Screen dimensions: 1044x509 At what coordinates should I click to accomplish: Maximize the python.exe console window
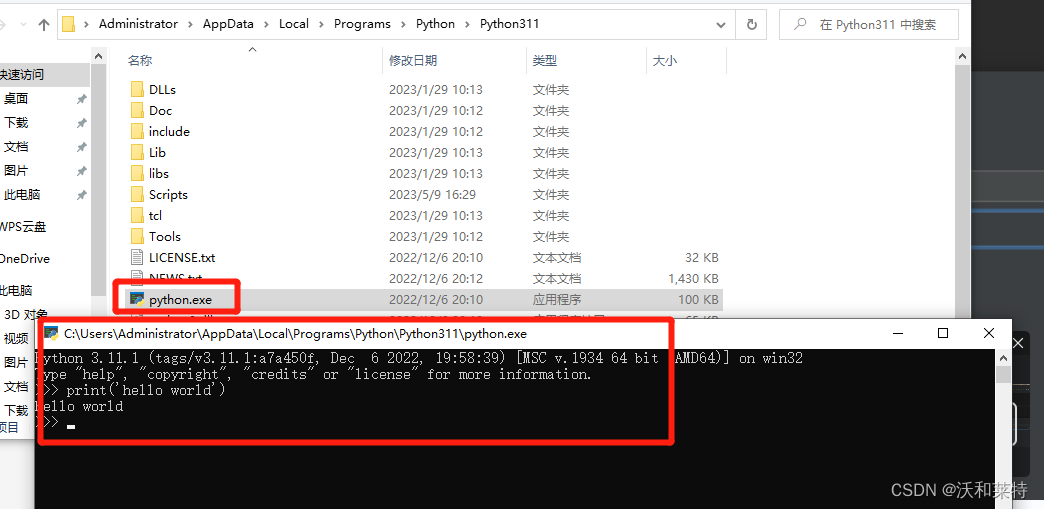tap(943, 333)
